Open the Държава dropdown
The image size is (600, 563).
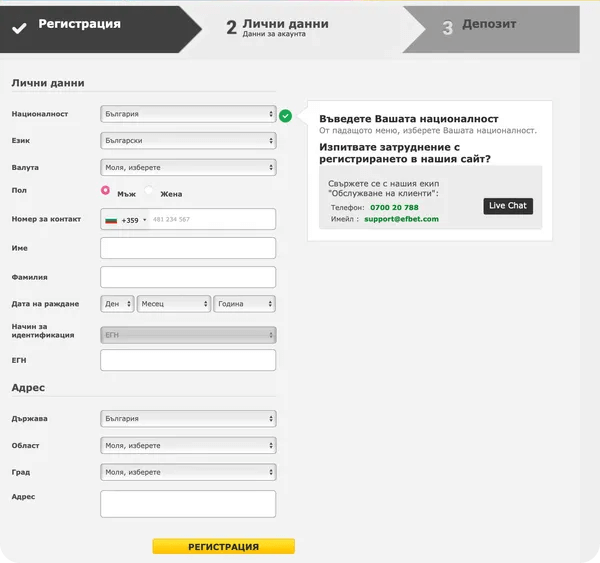188,419
